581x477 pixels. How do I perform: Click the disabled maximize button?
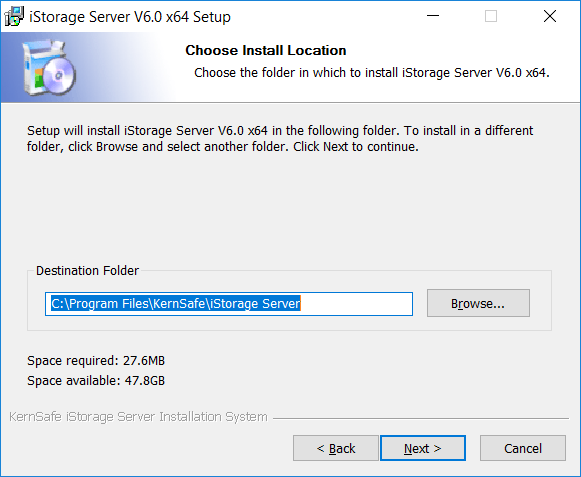[x=491, y=16]
